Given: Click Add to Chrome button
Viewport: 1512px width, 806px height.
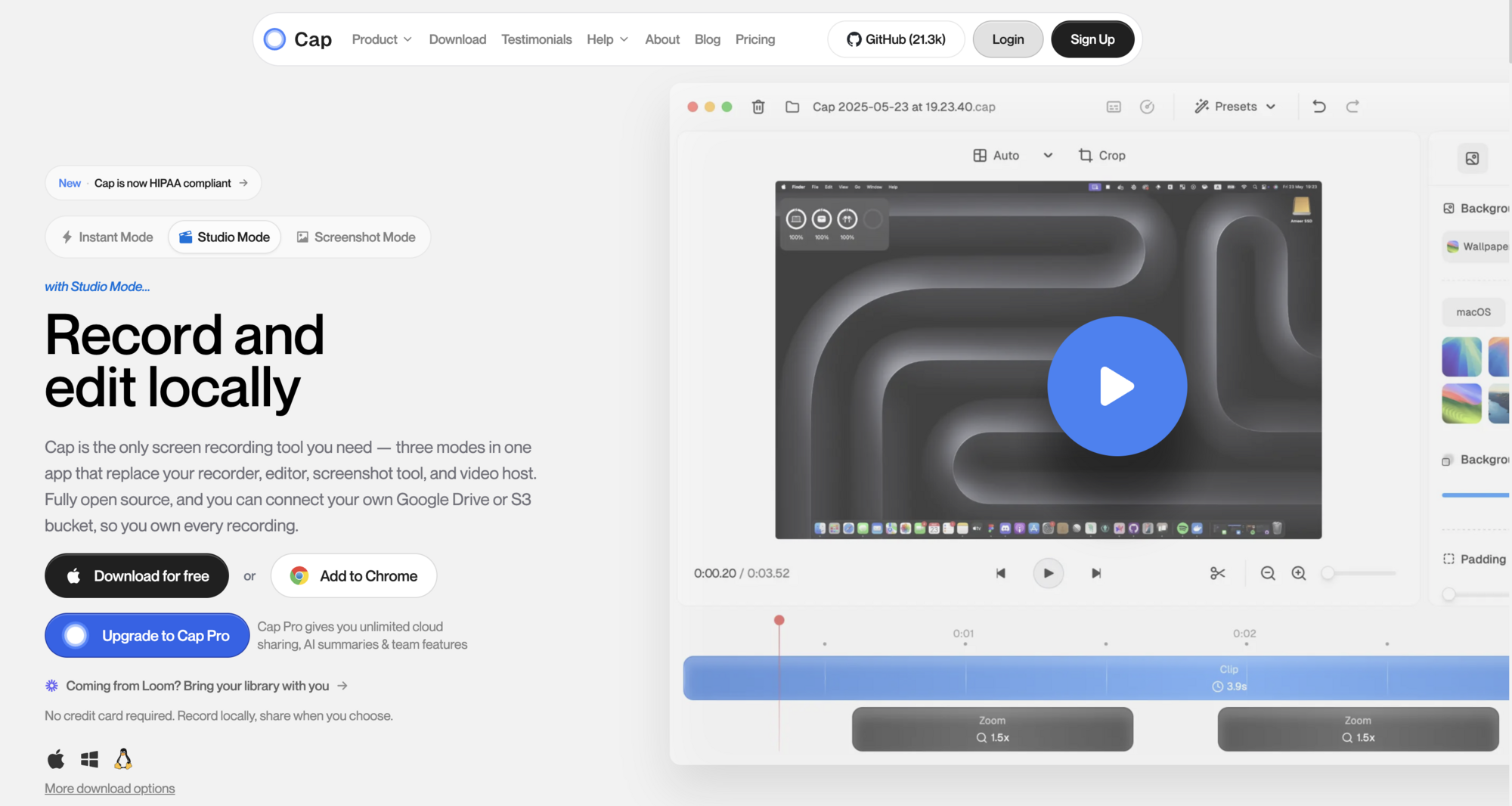Looking at the screenshot, I should pos(354,576).
